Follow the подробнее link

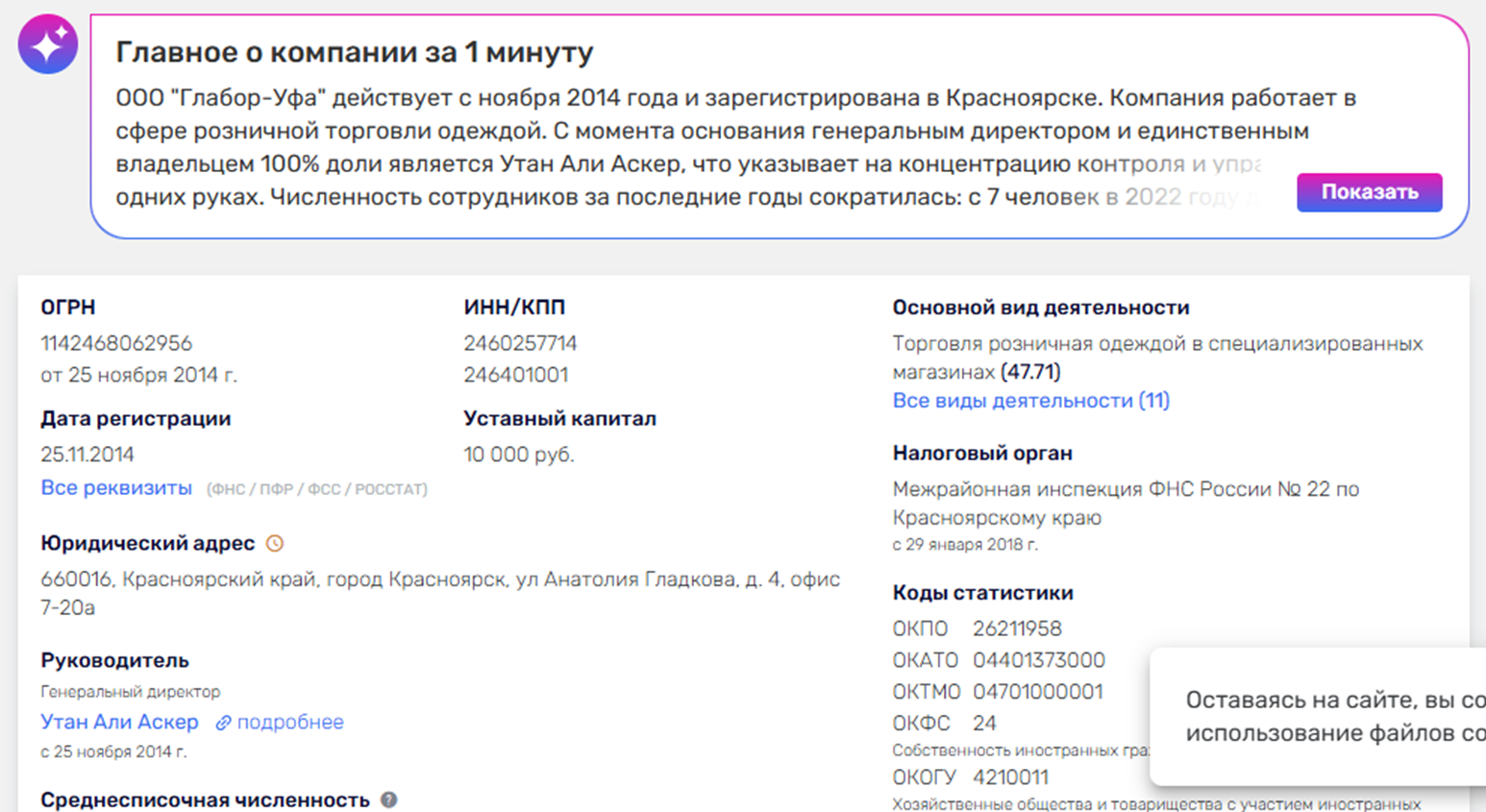(x=290, y=722)
